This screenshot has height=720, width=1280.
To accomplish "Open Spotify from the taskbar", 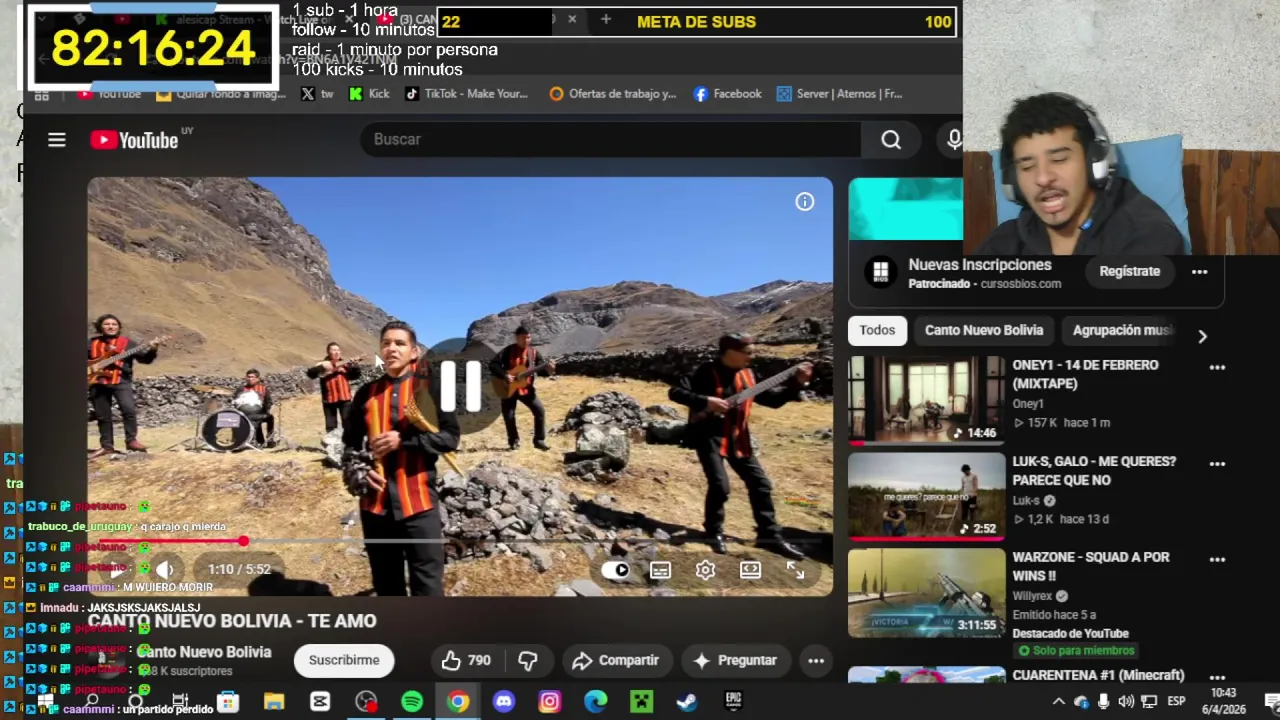I will tap(412, 702).
